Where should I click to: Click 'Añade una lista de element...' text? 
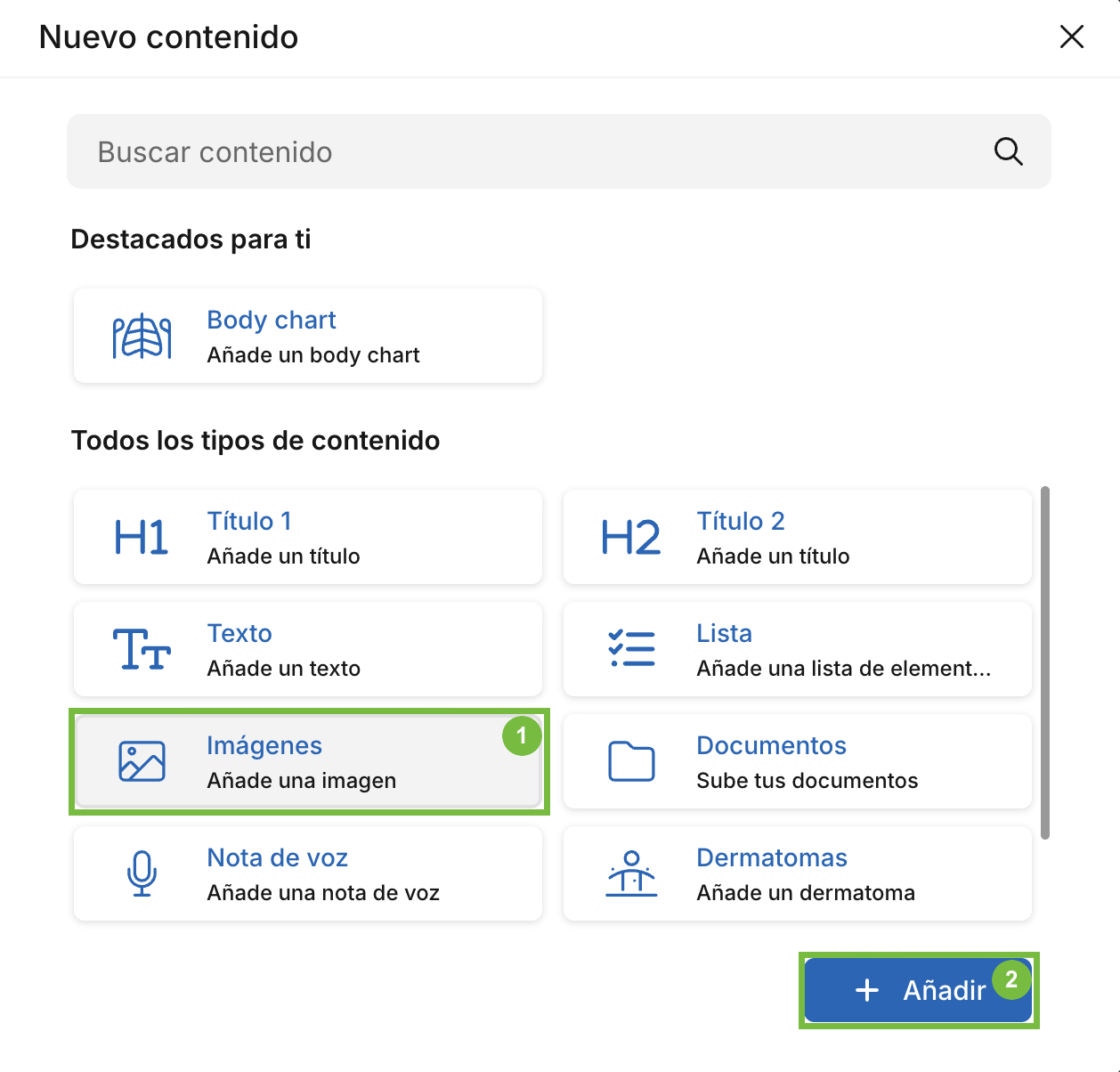click(x=844, y=669)
